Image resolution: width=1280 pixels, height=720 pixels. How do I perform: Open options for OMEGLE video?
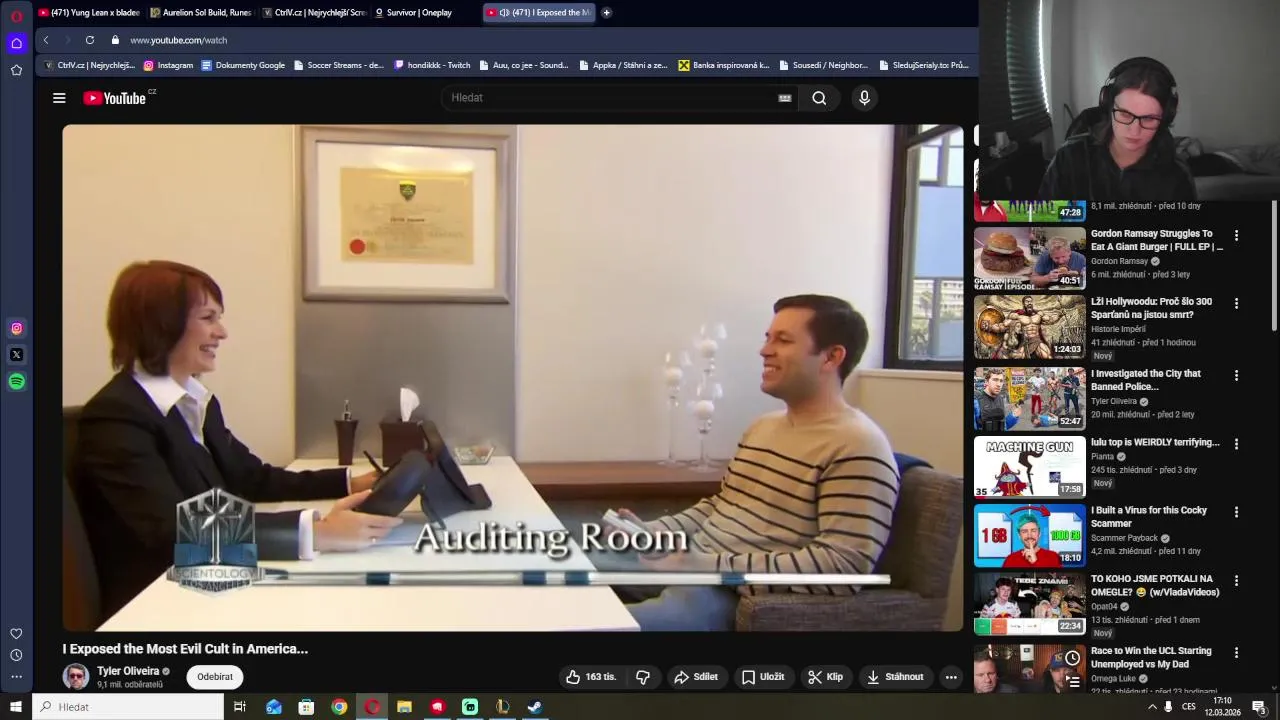tap(1236, 580)
